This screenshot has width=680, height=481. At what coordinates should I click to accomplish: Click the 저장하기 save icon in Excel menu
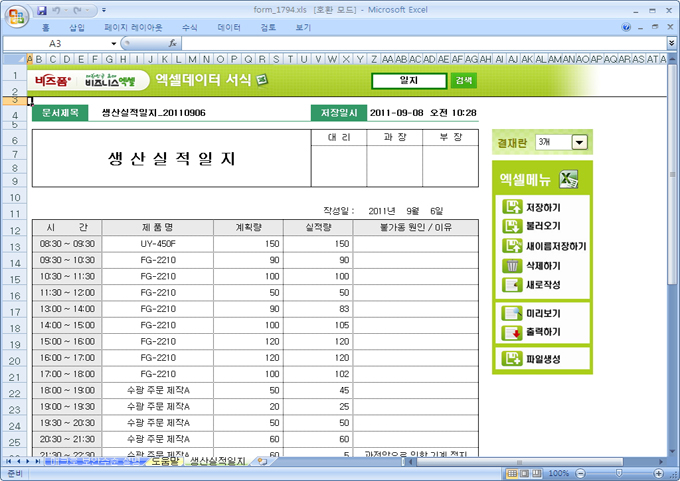click(512, 207)
